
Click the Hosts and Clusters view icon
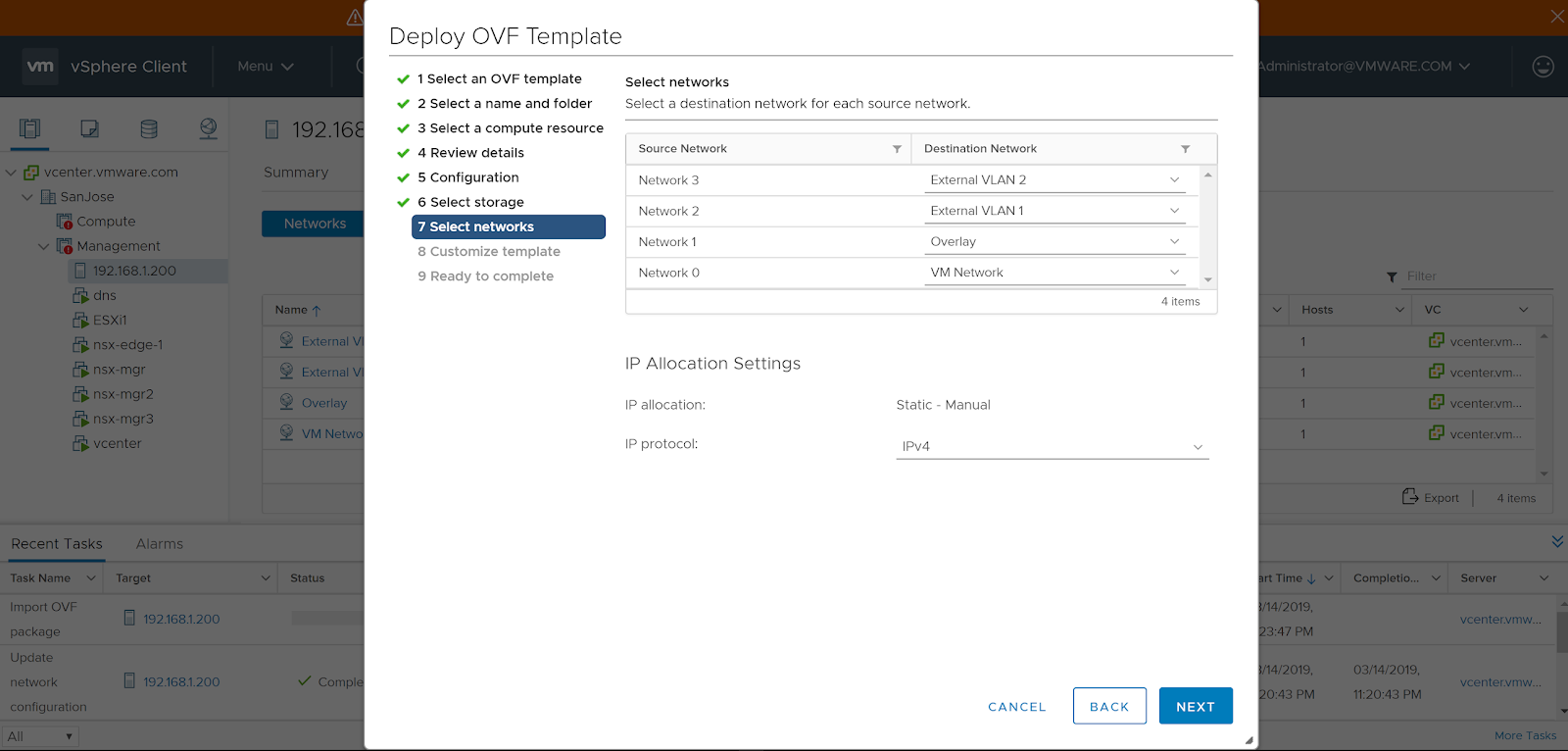coord(30,128)
